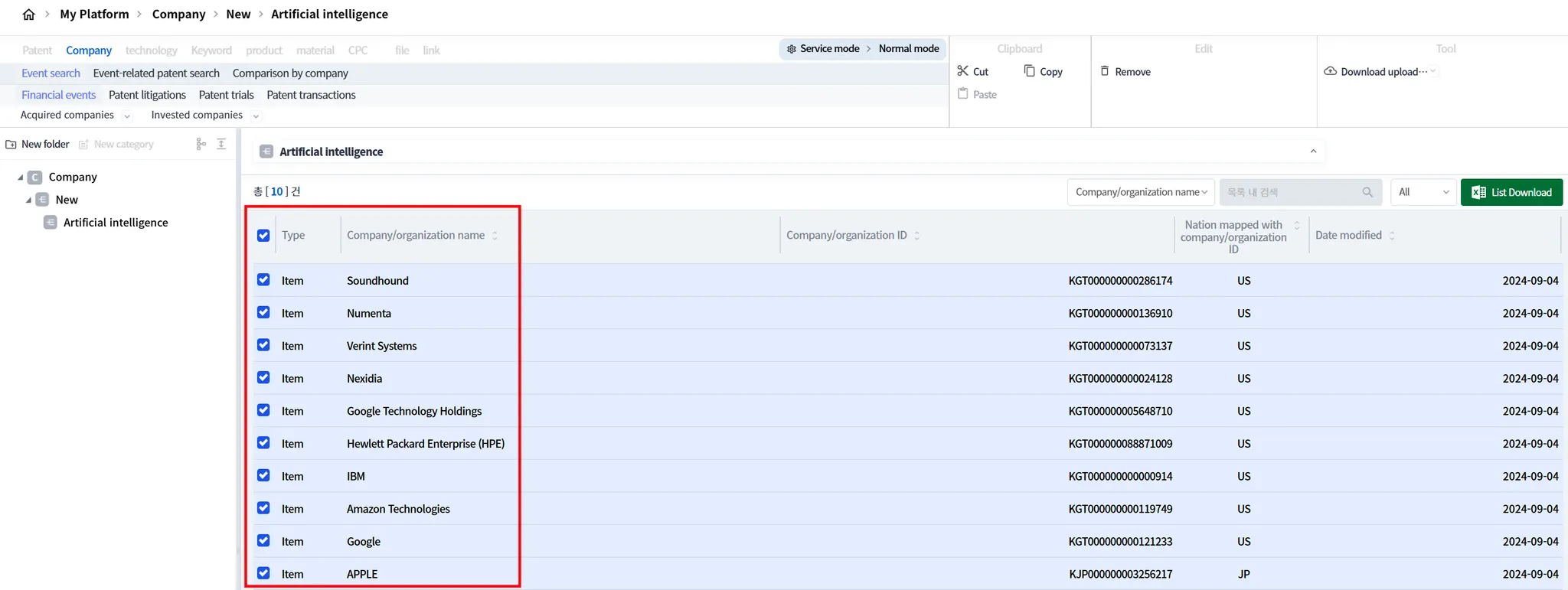Click the Copy clipboard icon
Image resolution: width=1568 pixels, height=590 pixels.
coord(1030,71)
